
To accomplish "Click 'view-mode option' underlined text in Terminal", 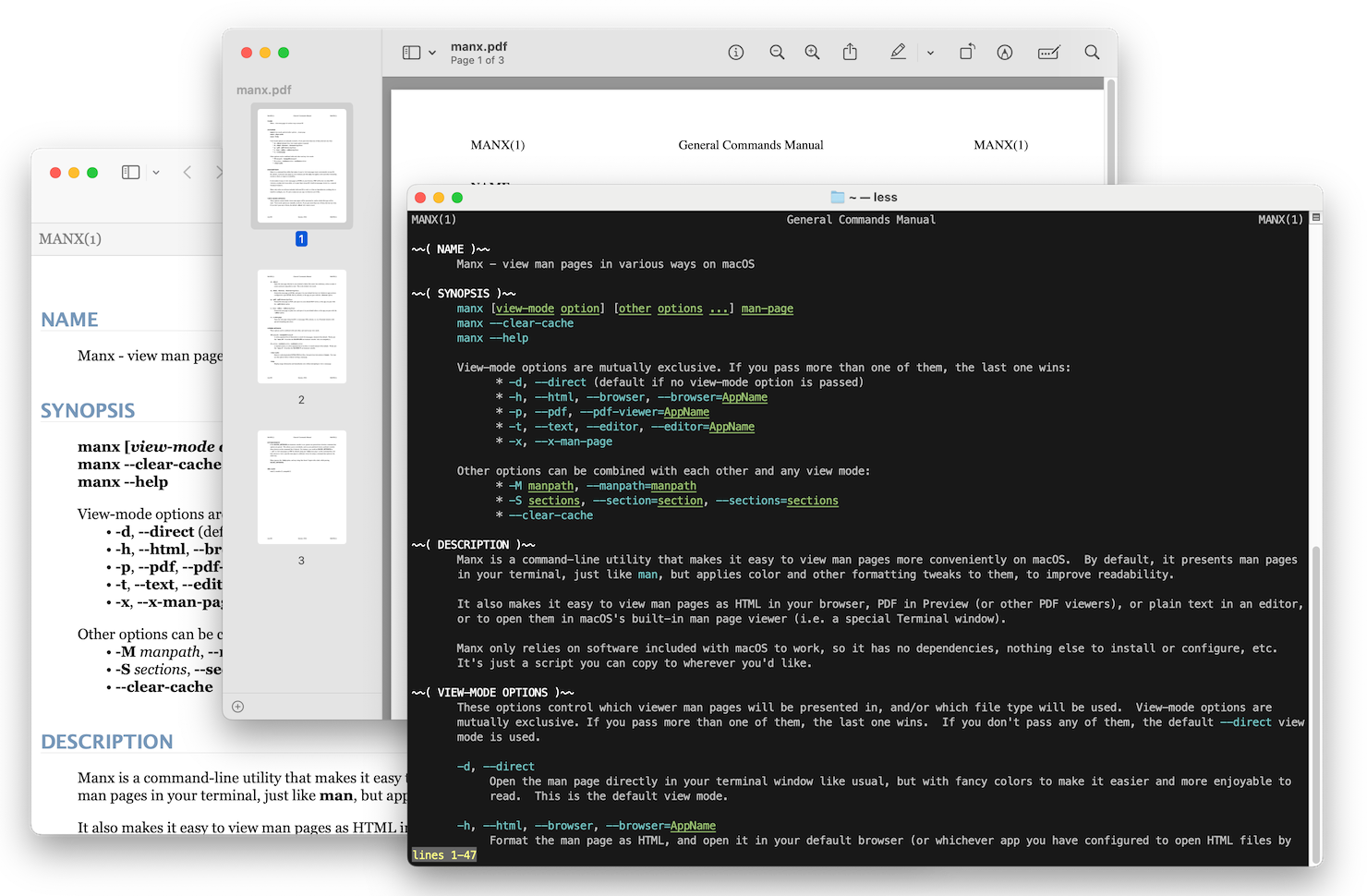I will point(549,309).
